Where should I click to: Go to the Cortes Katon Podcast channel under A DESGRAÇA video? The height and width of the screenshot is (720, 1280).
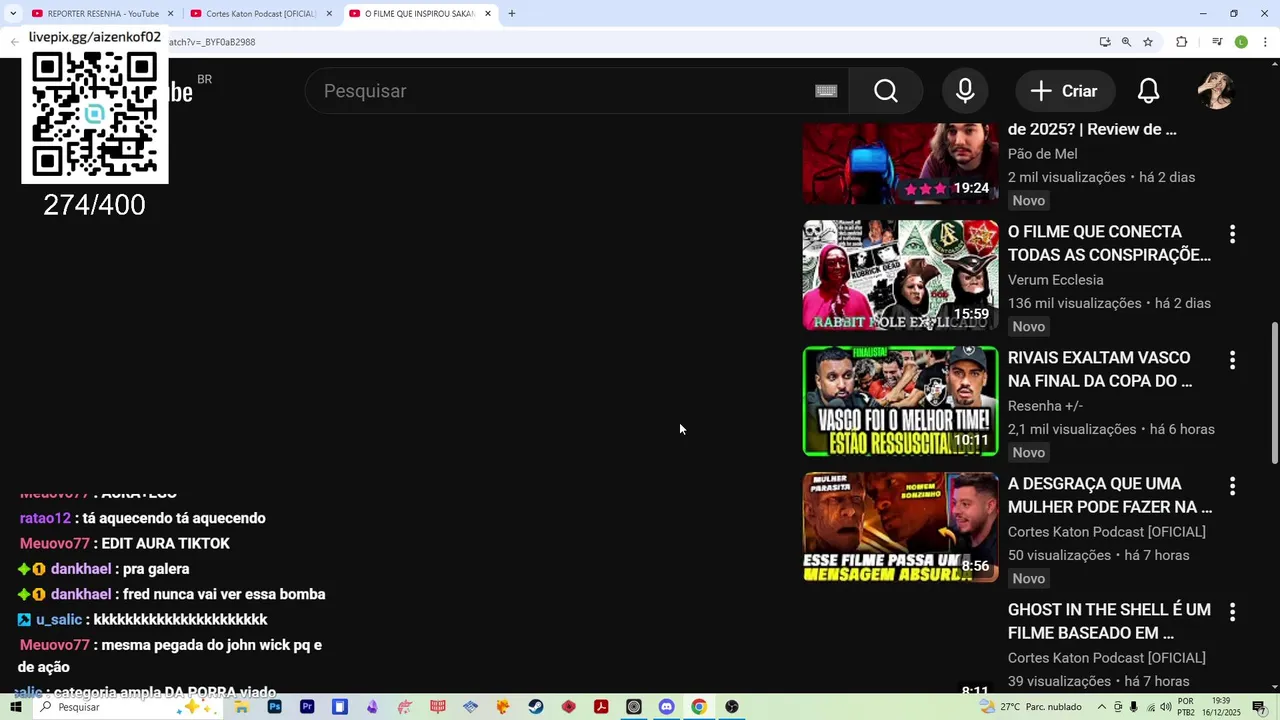1106,532
